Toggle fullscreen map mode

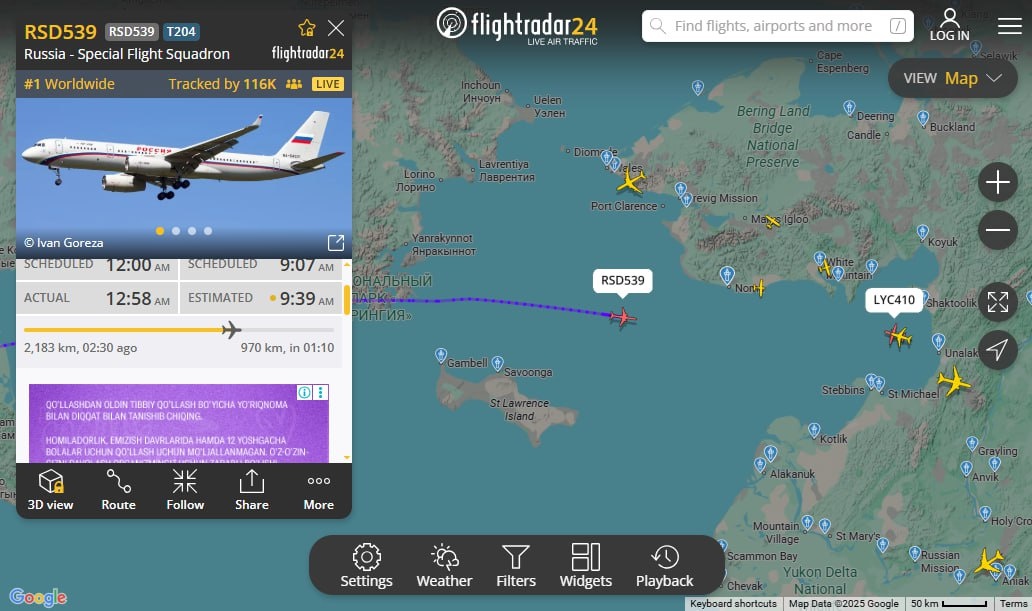[x=998, y=302]
